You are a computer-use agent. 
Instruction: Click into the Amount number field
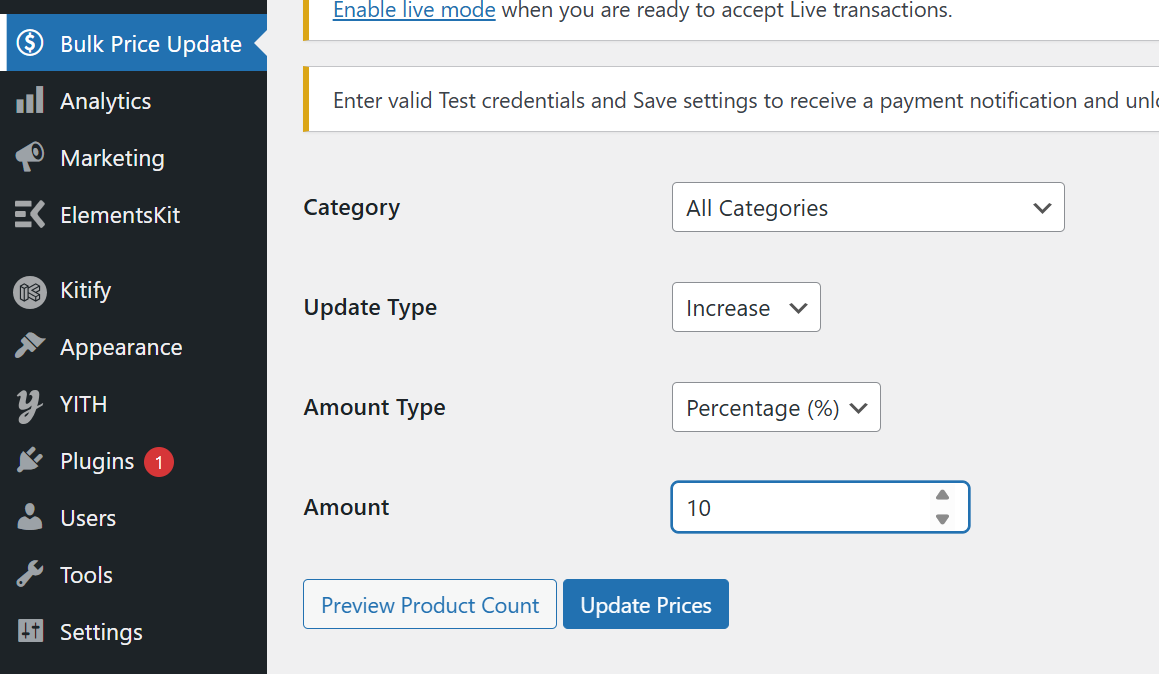tap(800, 508)
